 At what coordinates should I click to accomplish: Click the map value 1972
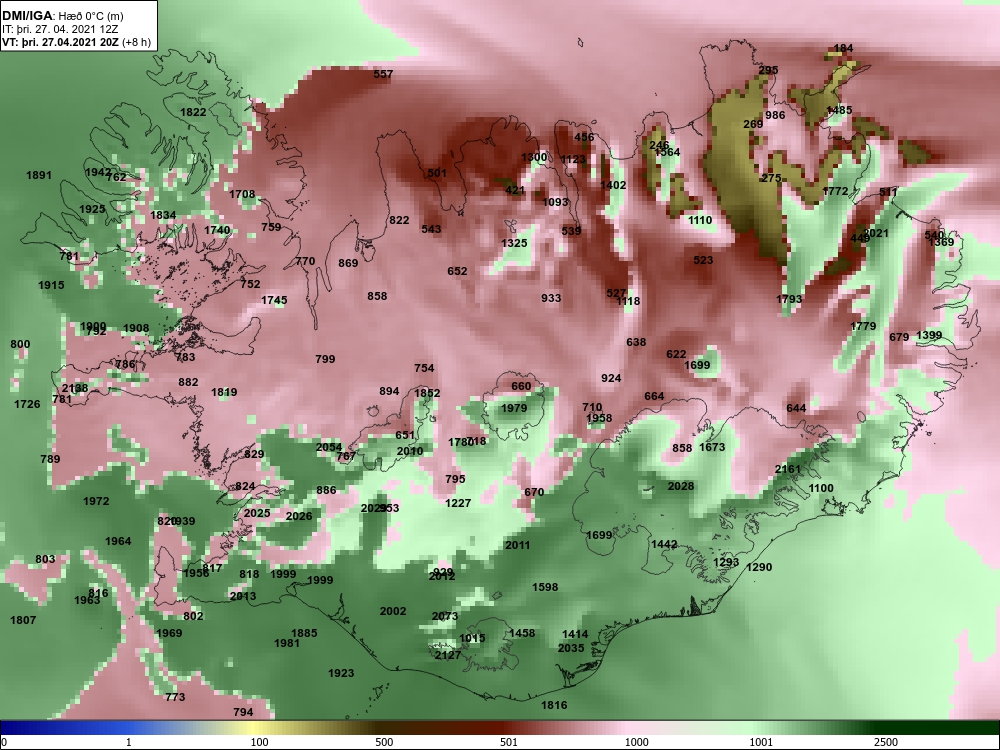(96, 501)
